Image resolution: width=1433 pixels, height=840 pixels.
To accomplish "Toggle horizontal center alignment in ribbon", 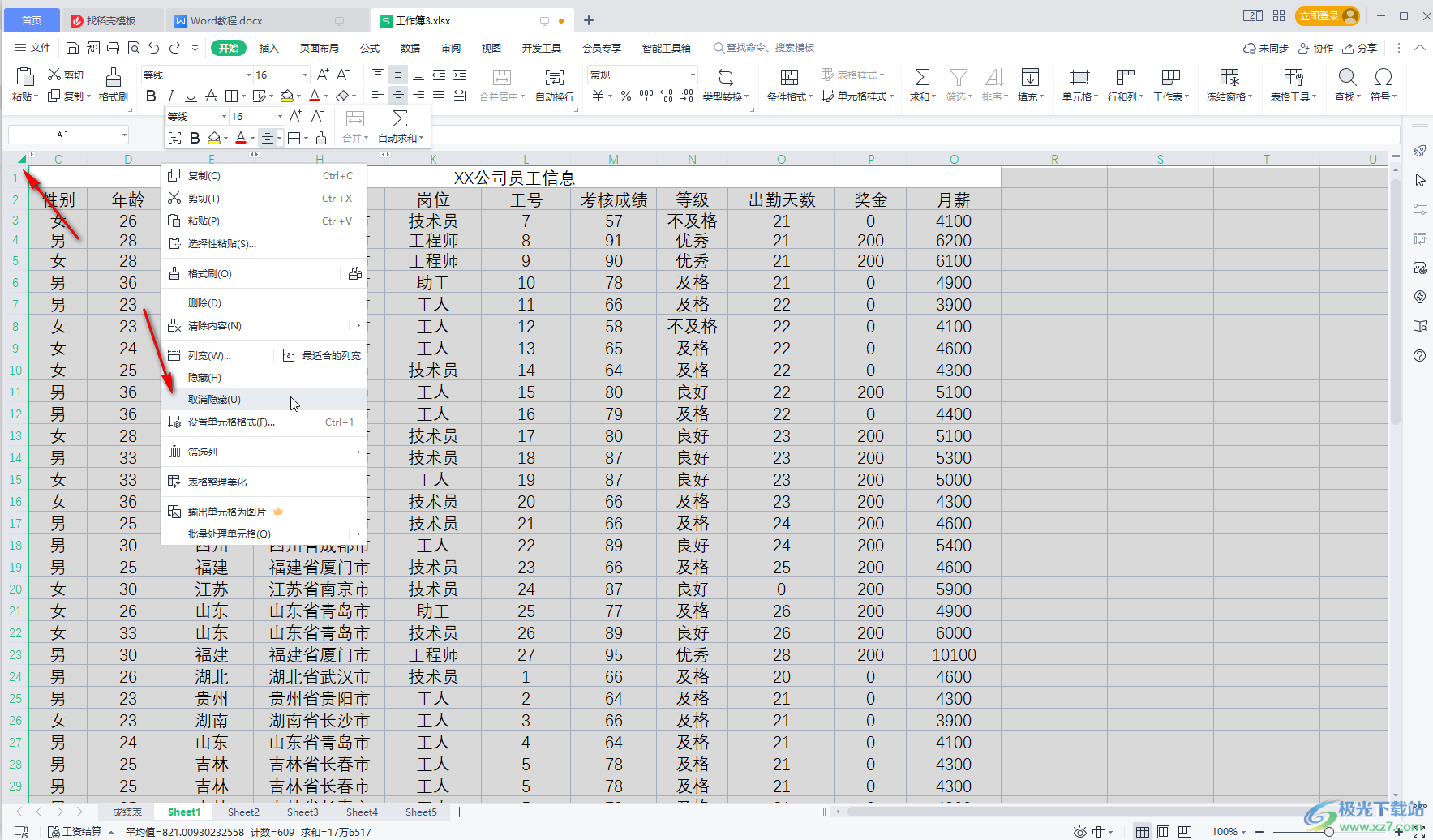I will click(x=397, y=96).
